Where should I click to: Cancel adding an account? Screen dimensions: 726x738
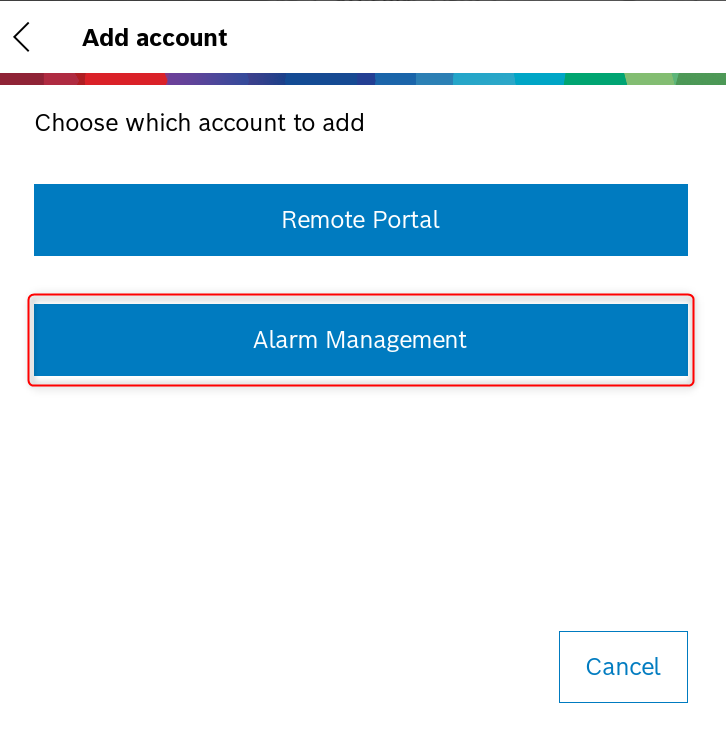click(623, 667)
